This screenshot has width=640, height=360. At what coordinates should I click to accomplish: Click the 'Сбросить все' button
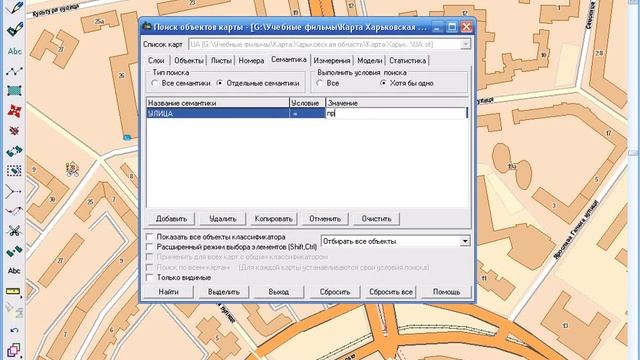click(x=391, y=292)
